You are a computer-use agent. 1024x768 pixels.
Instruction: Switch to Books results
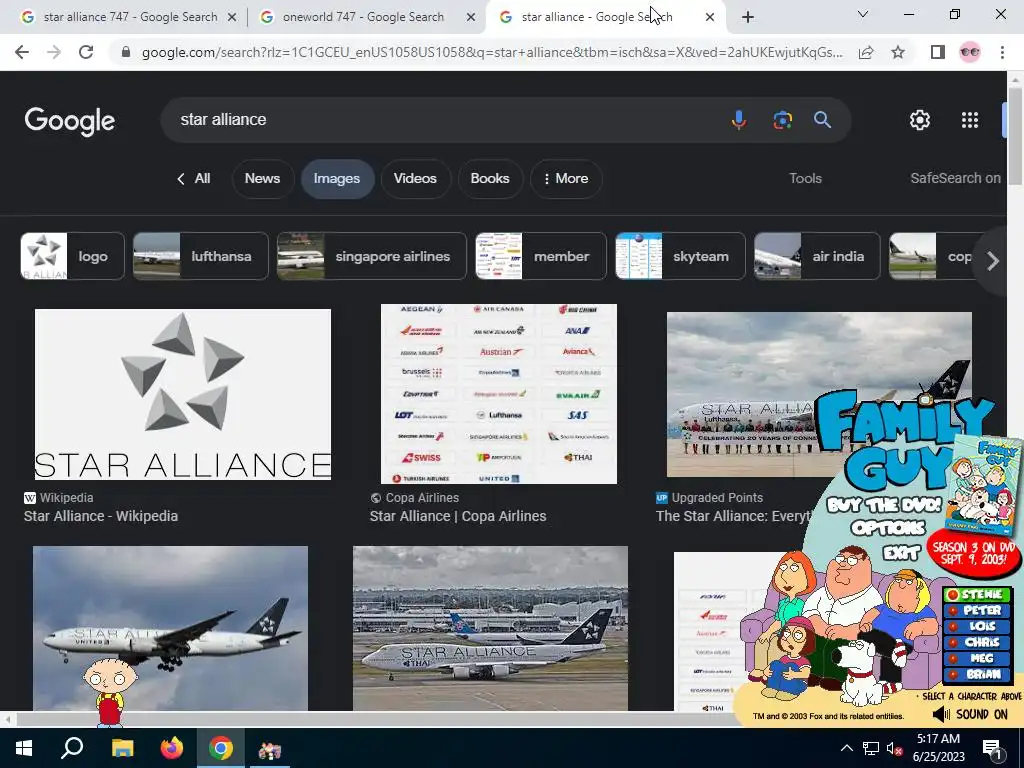490,178
